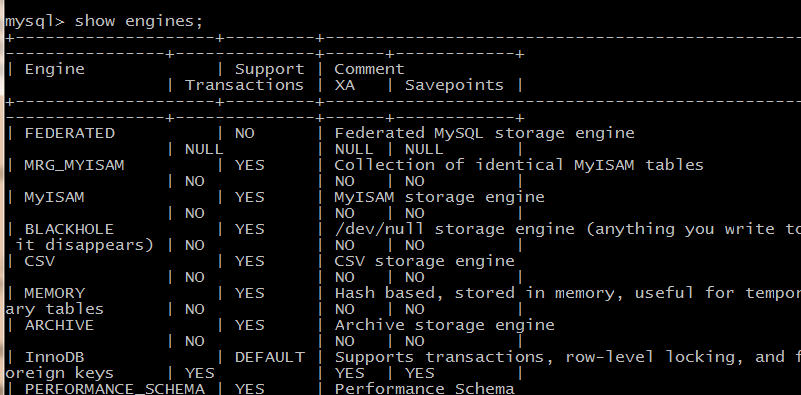Select the MRG_MYISAM engine name
This screenshot has height=395, width=801.
[74, 166]
